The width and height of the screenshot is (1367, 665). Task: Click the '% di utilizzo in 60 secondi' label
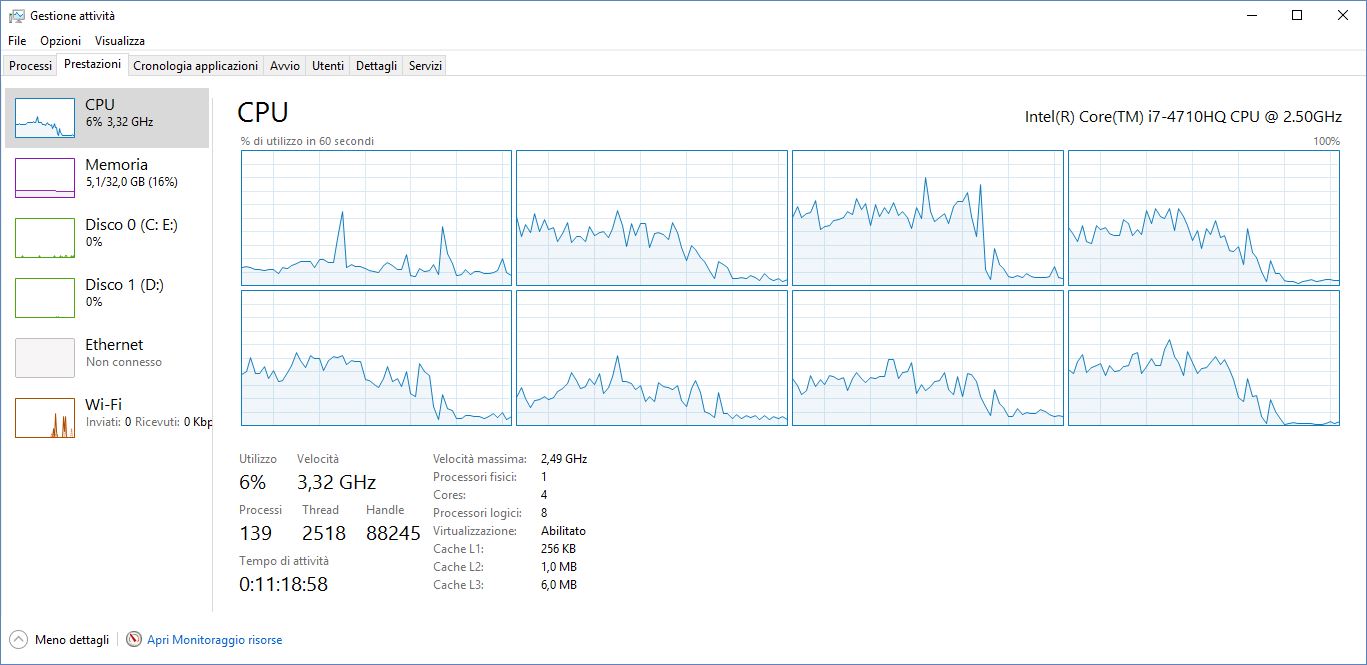coord(307,141)
